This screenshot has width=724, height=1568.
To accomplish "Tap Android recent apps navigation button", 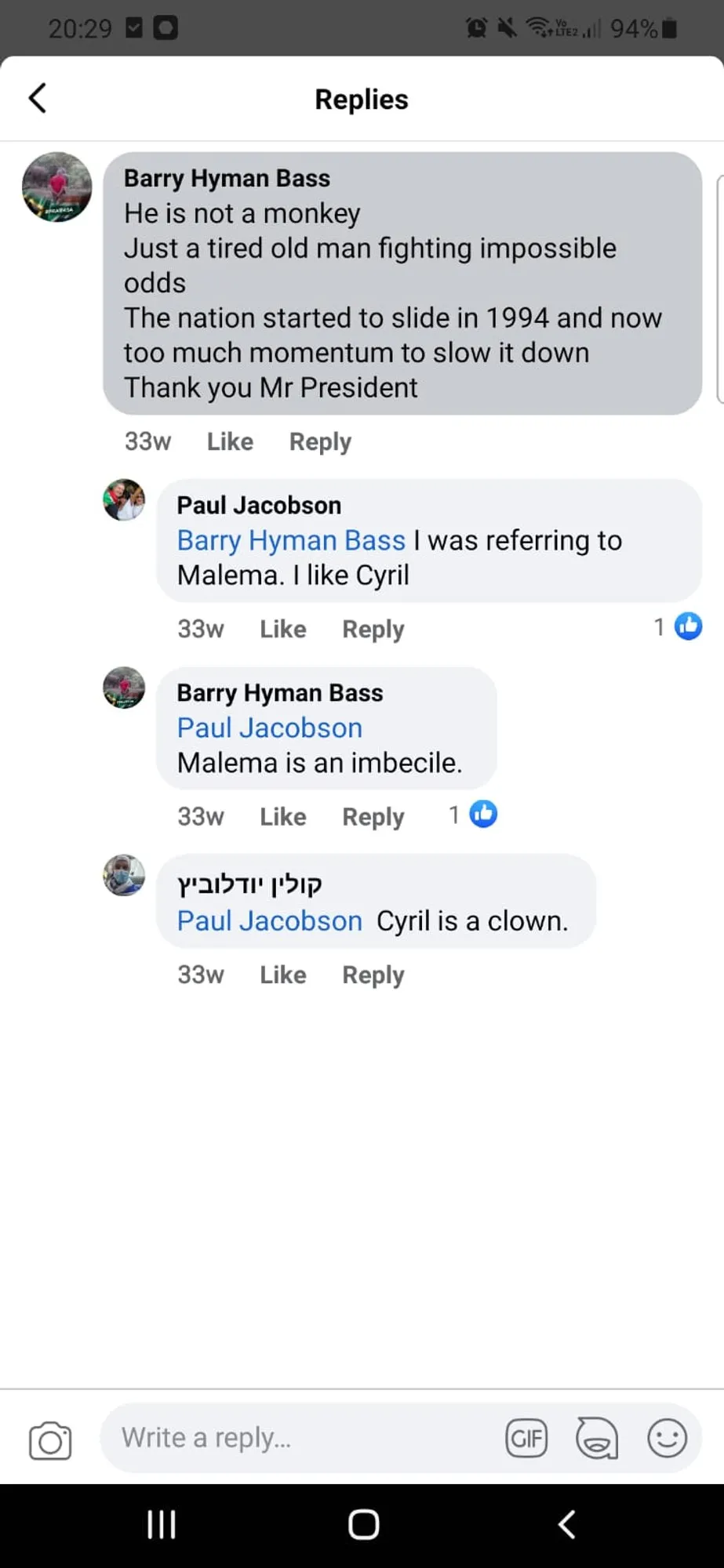I will [x=162, y=1525].
